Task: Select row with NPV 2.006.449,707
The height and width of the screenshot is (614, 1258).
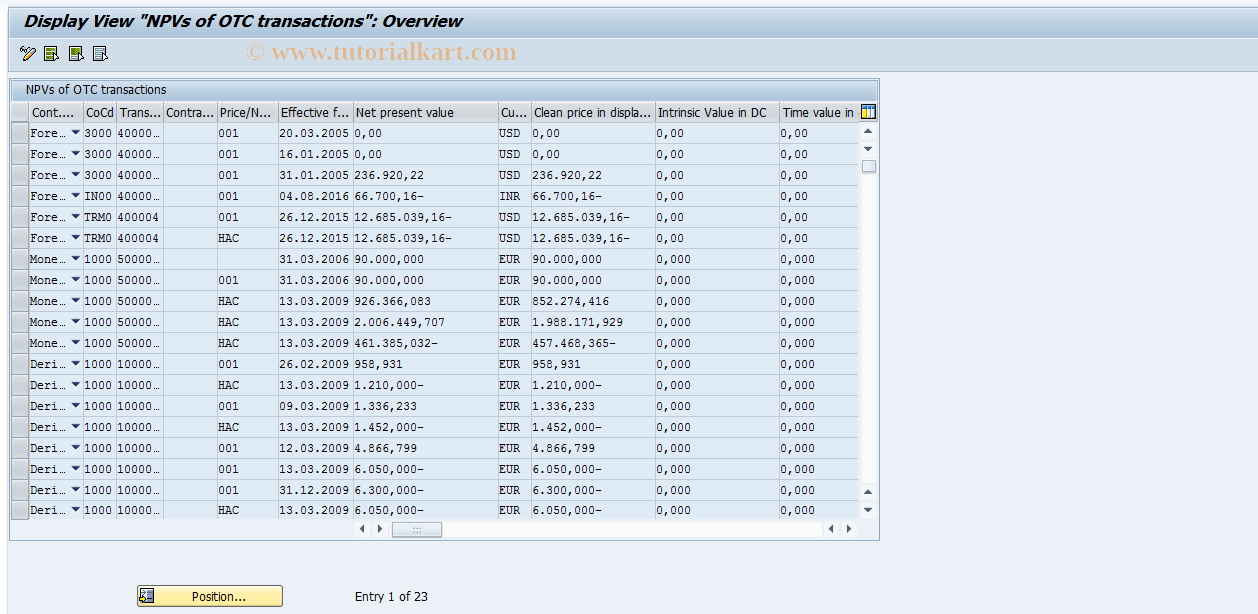Action: (x=20, y=322)
